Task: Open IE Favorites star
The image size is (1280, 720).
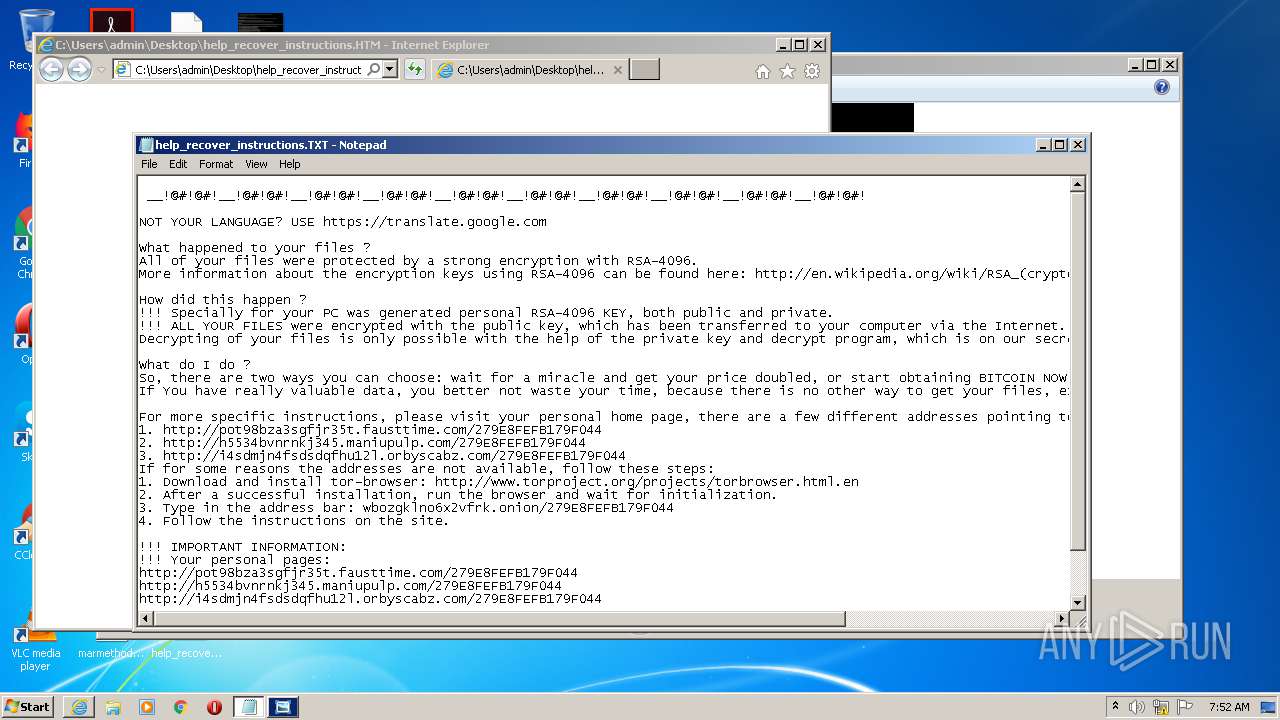Action: (x=787, y=71)
